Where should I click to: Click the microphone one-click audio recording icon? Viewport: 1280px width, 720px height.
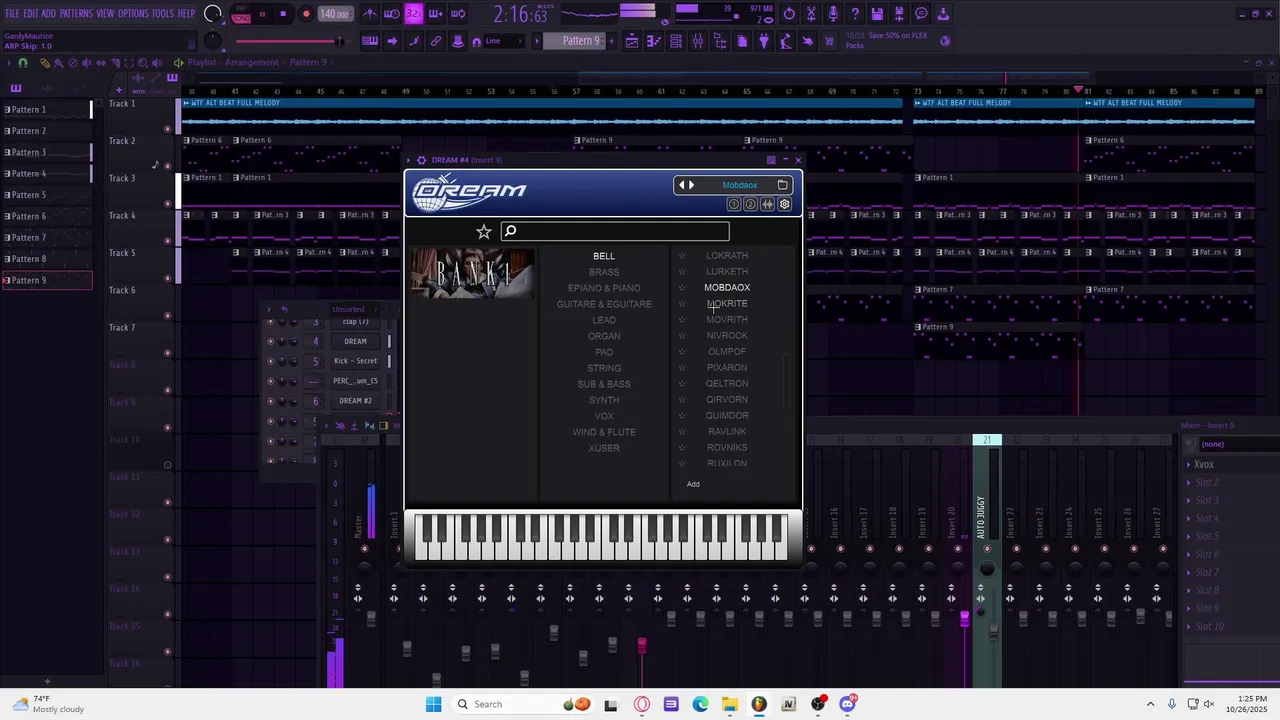[833, 14]
